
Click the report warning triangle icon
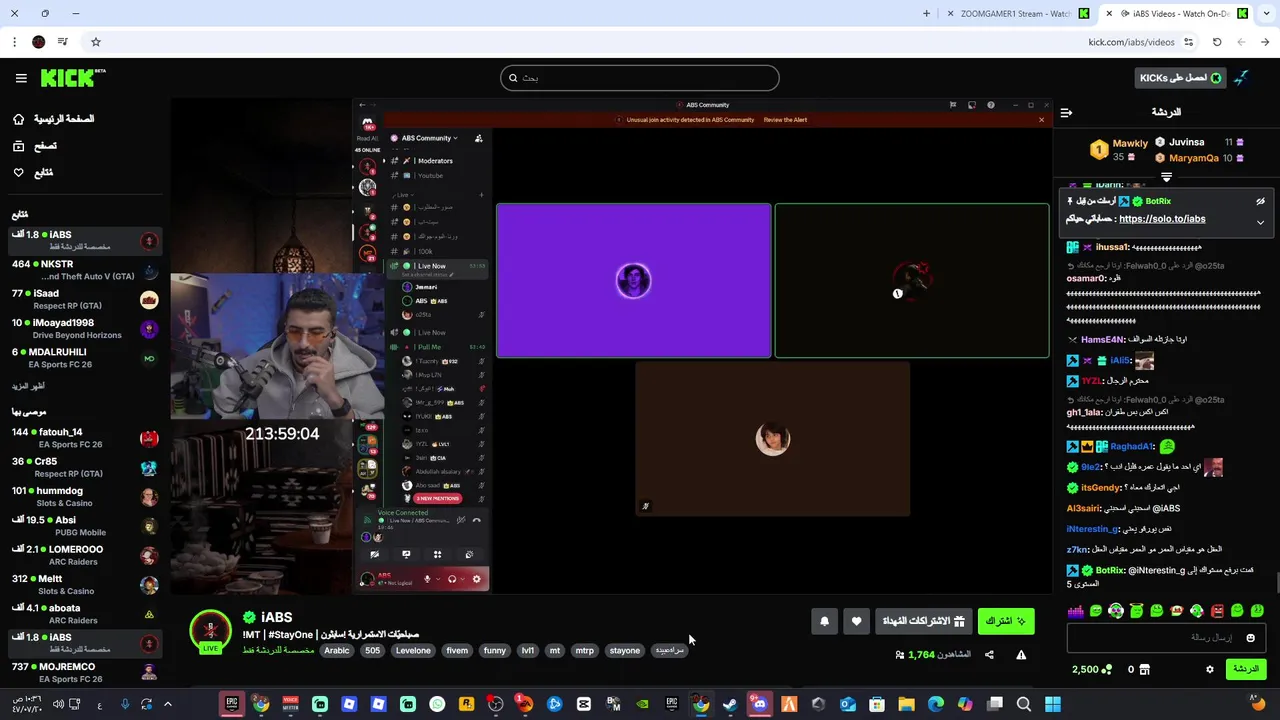click(x=1021, y=655)
